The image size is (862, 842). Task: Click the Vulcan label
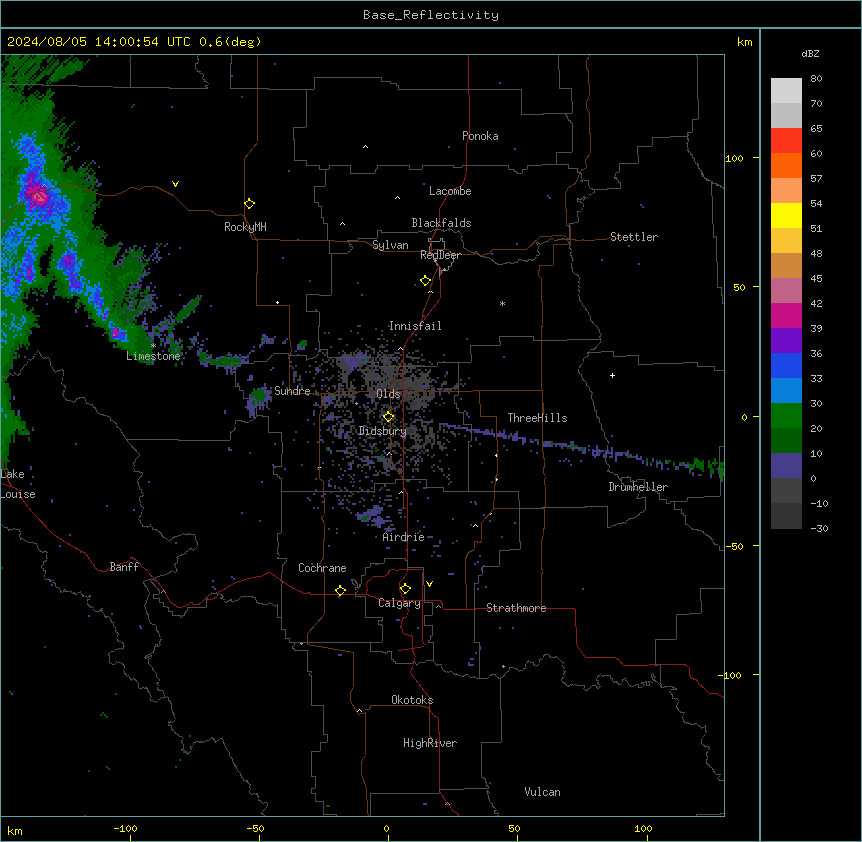coord(543,792)
